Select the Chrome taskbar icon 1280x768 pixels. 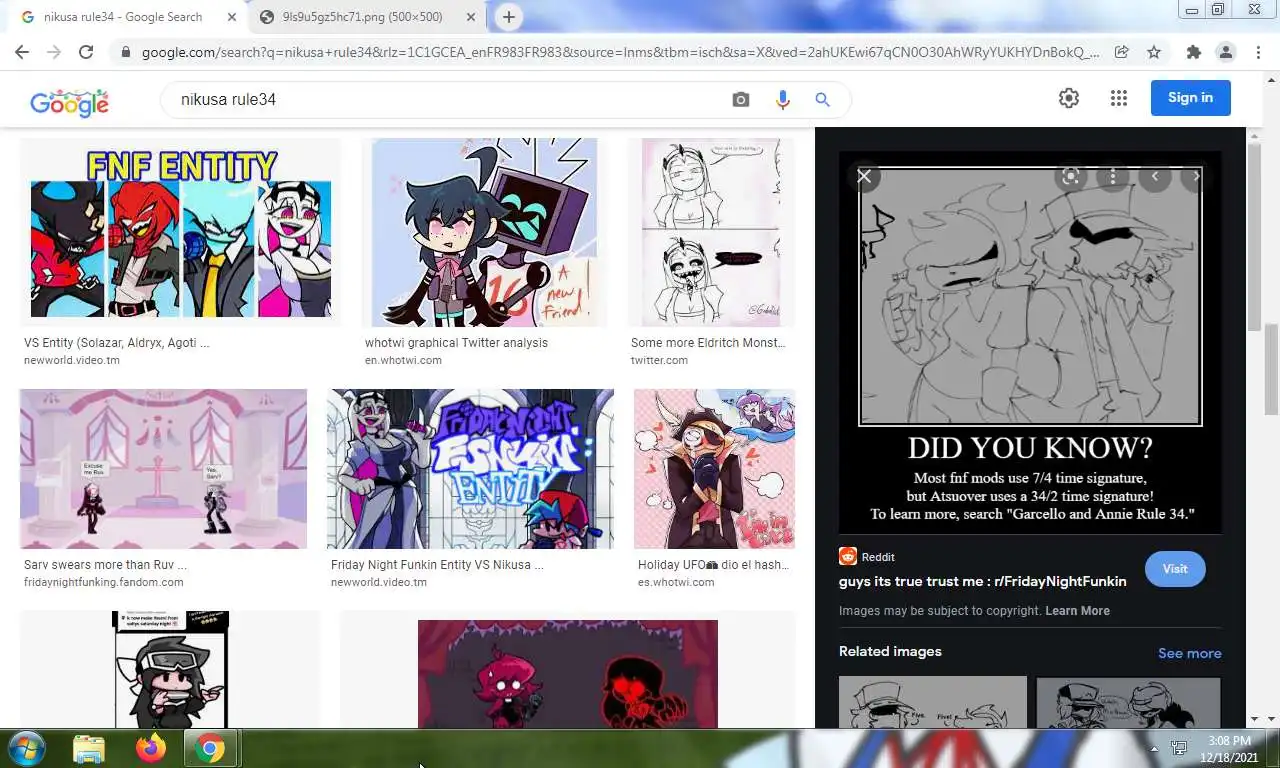coord(210,748)
